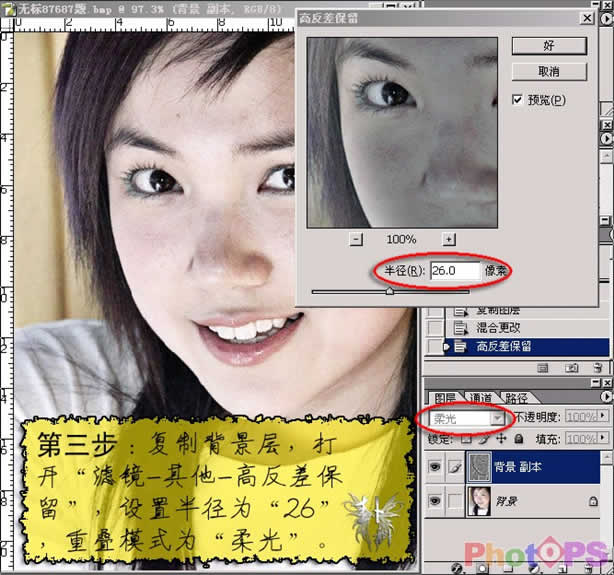Close the 高反差保留 dialog

587,18
